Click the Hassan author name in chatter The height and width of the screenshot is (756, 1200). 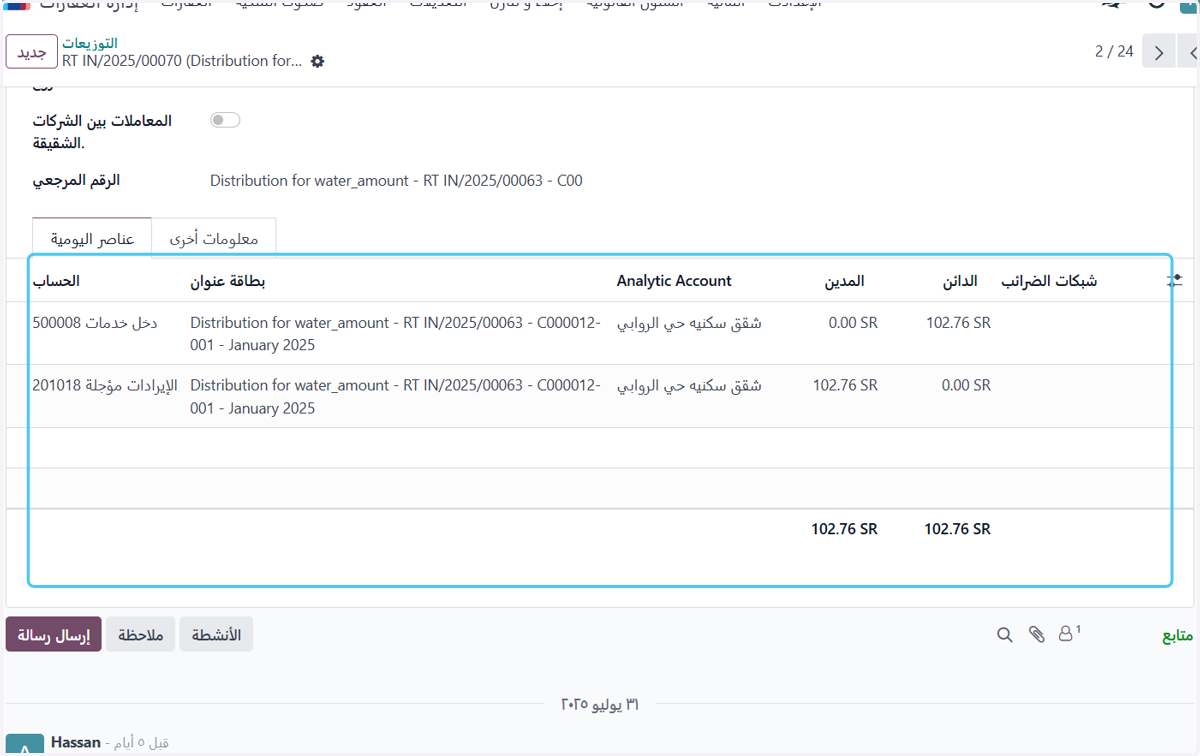pos(76,742)
